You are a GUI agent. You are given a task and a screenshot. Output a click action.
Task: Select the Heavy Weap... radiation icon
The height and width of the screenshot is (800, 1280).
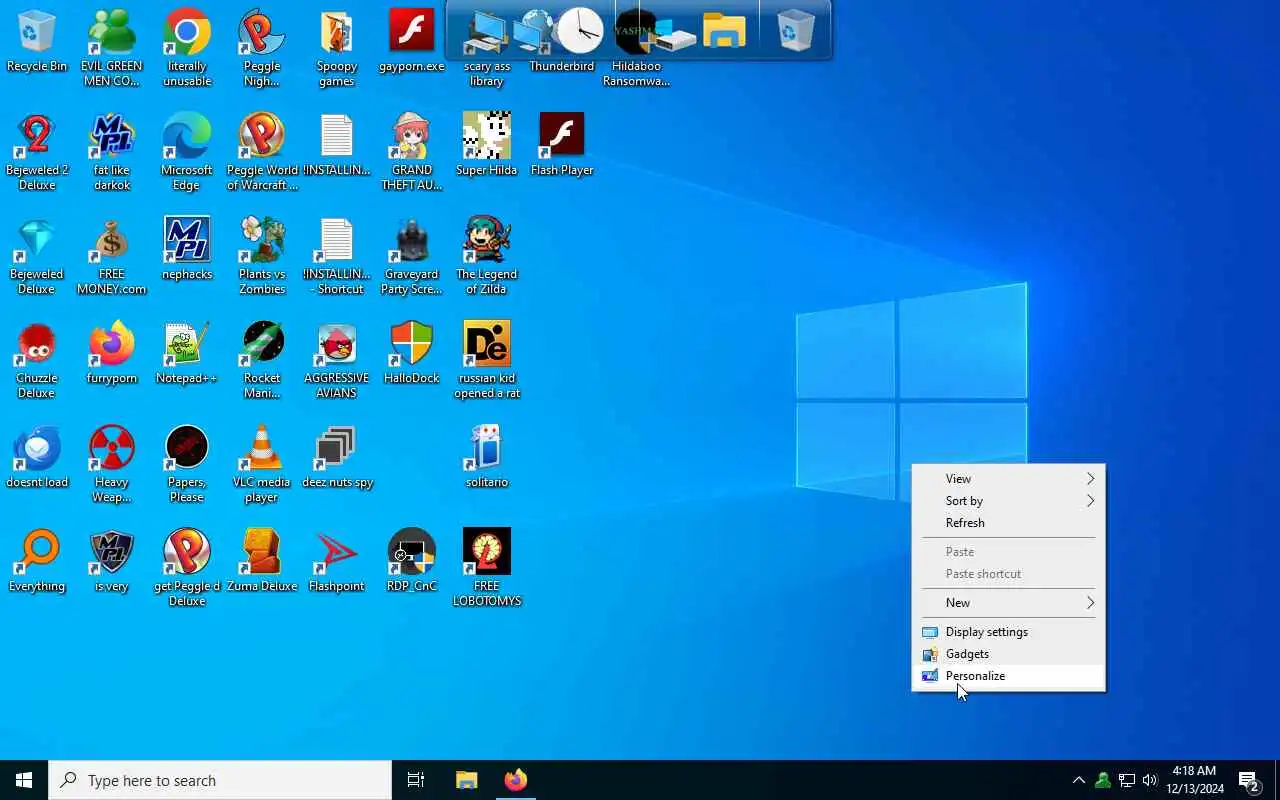click(x=112, y=464)
